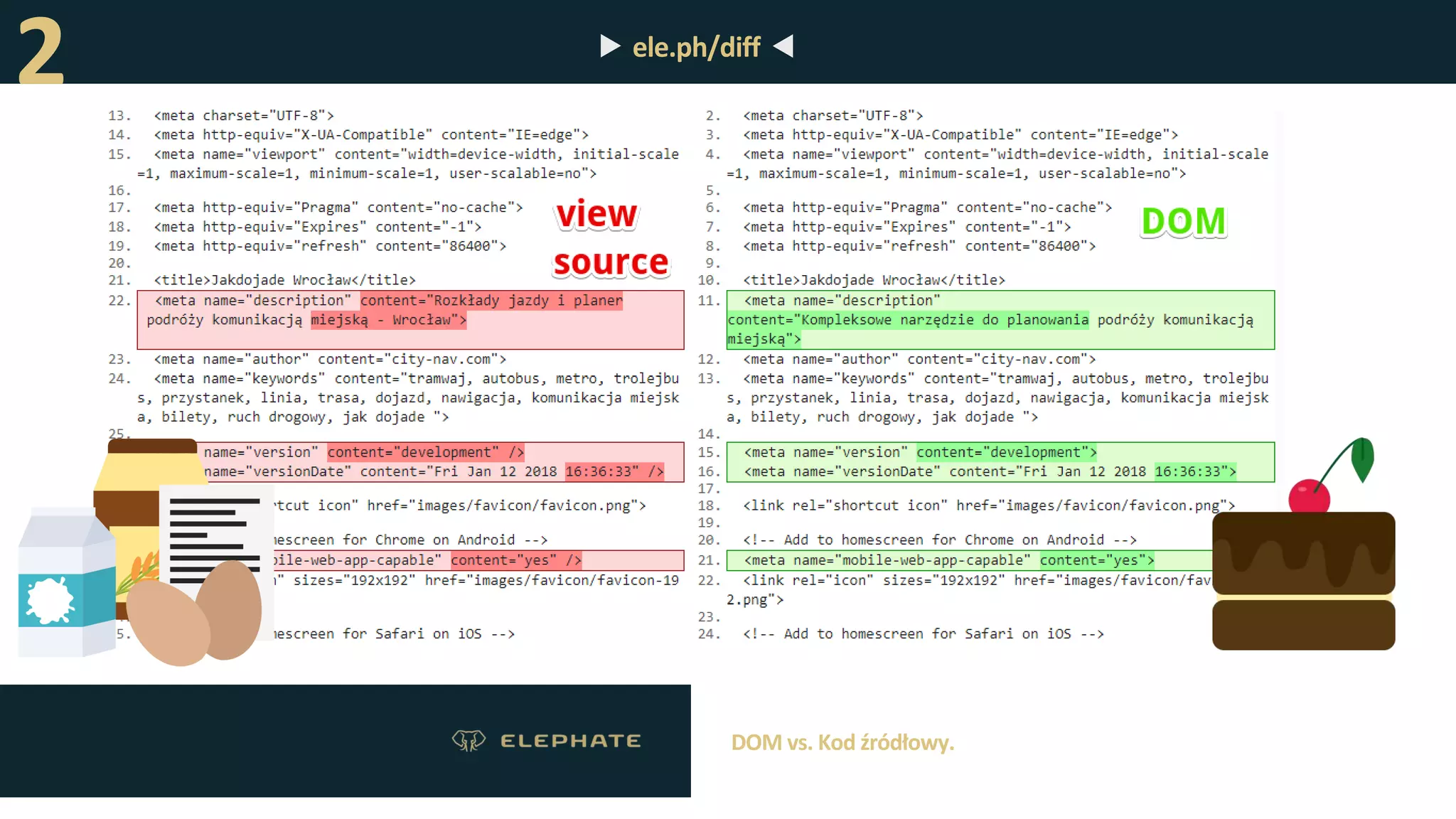Click the eggs illustration
This screenshot has height=819, width=1456.
(194, 614)
